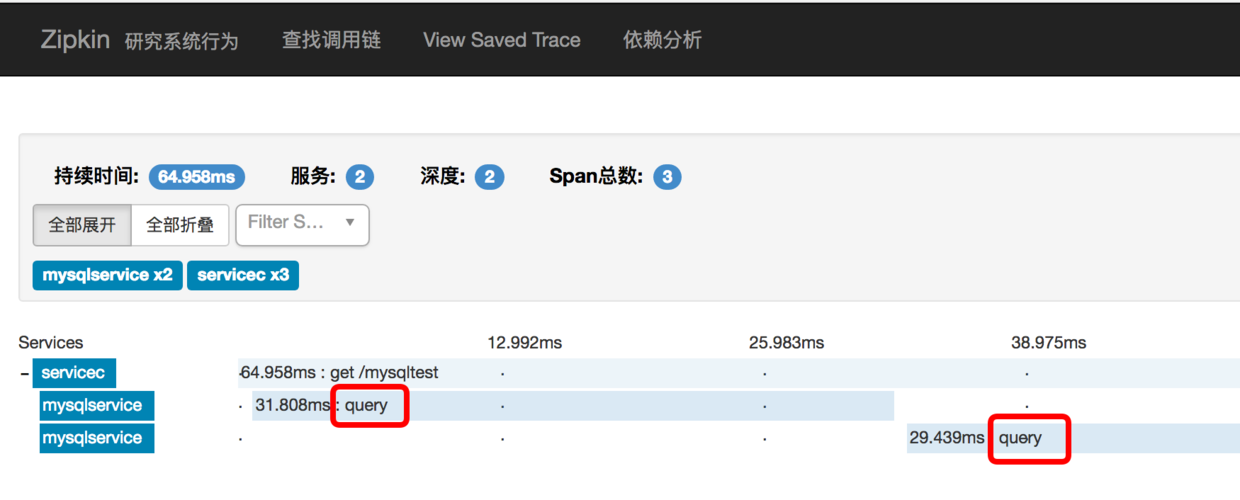The image size is (1240, 500).
Task: Click the 研究系统行为 tagline text
Action: 181,41
